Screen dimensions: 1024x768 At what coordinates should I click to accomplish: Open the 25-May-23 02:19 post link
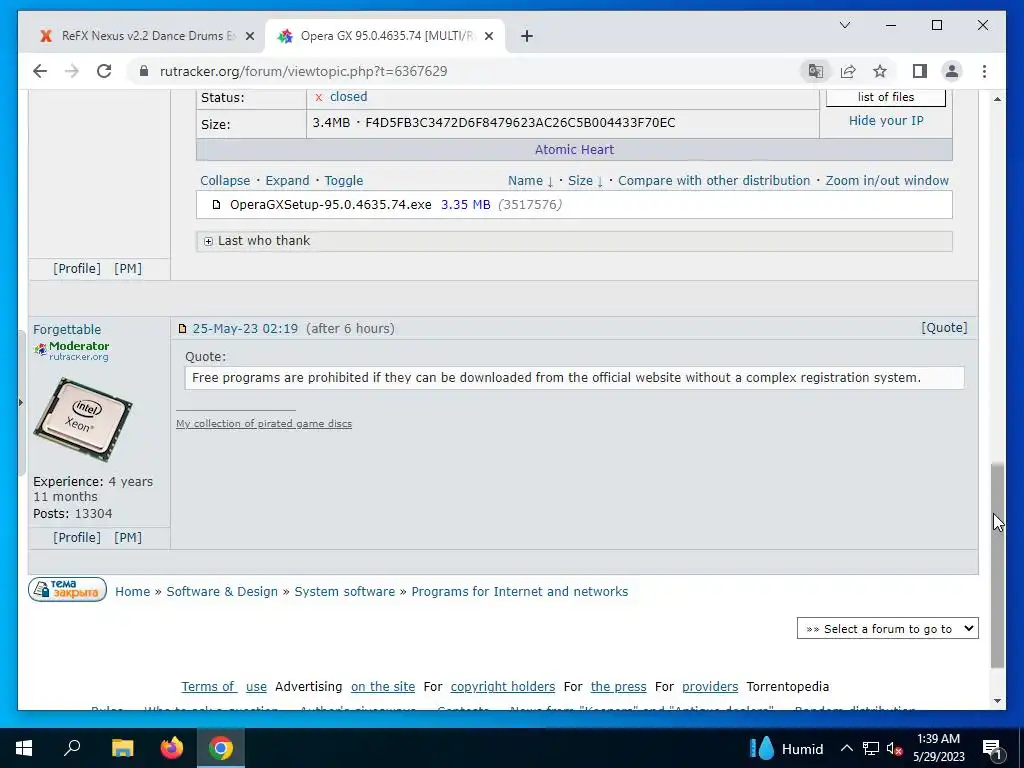pos(245,328)
